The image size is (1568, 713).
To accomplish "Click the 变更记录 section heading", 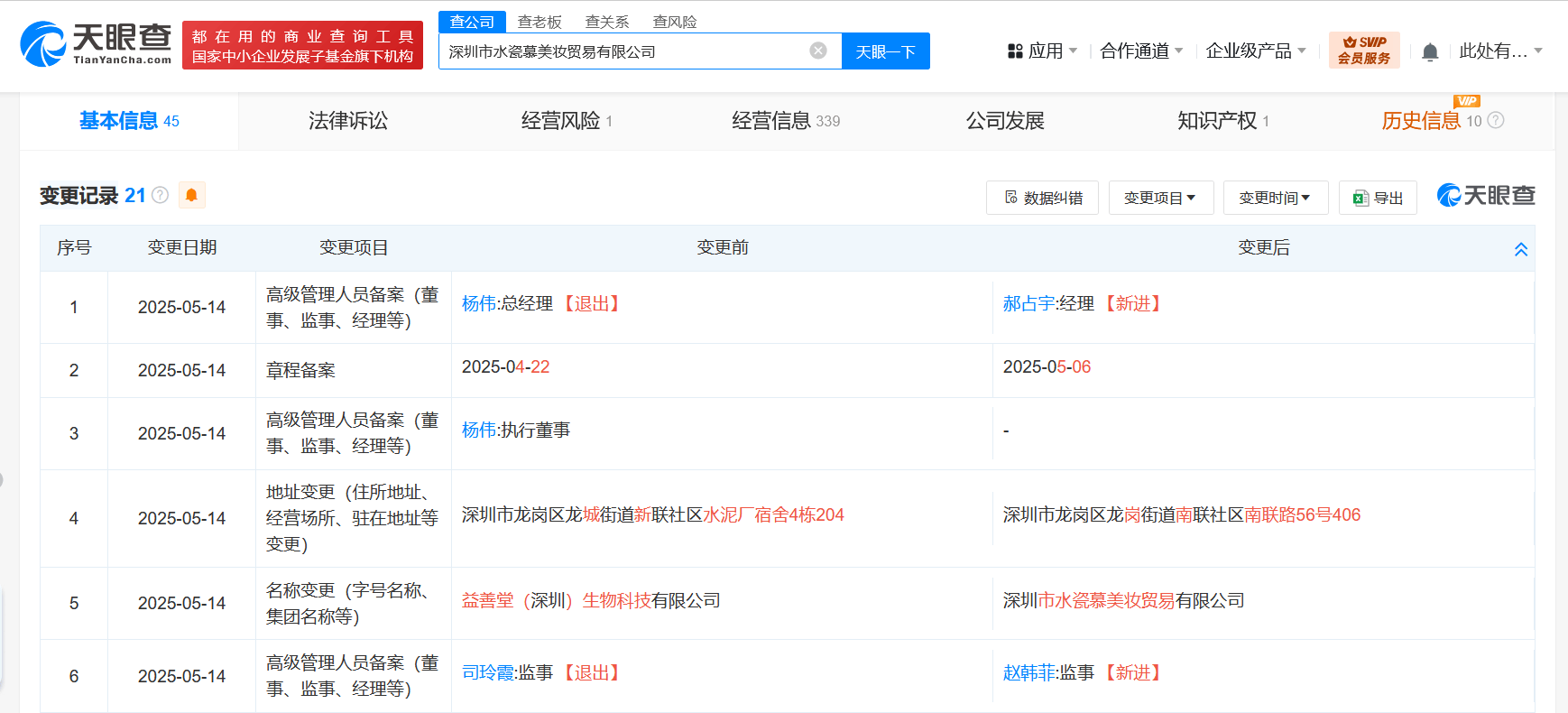I will click(x=79, y=196).
